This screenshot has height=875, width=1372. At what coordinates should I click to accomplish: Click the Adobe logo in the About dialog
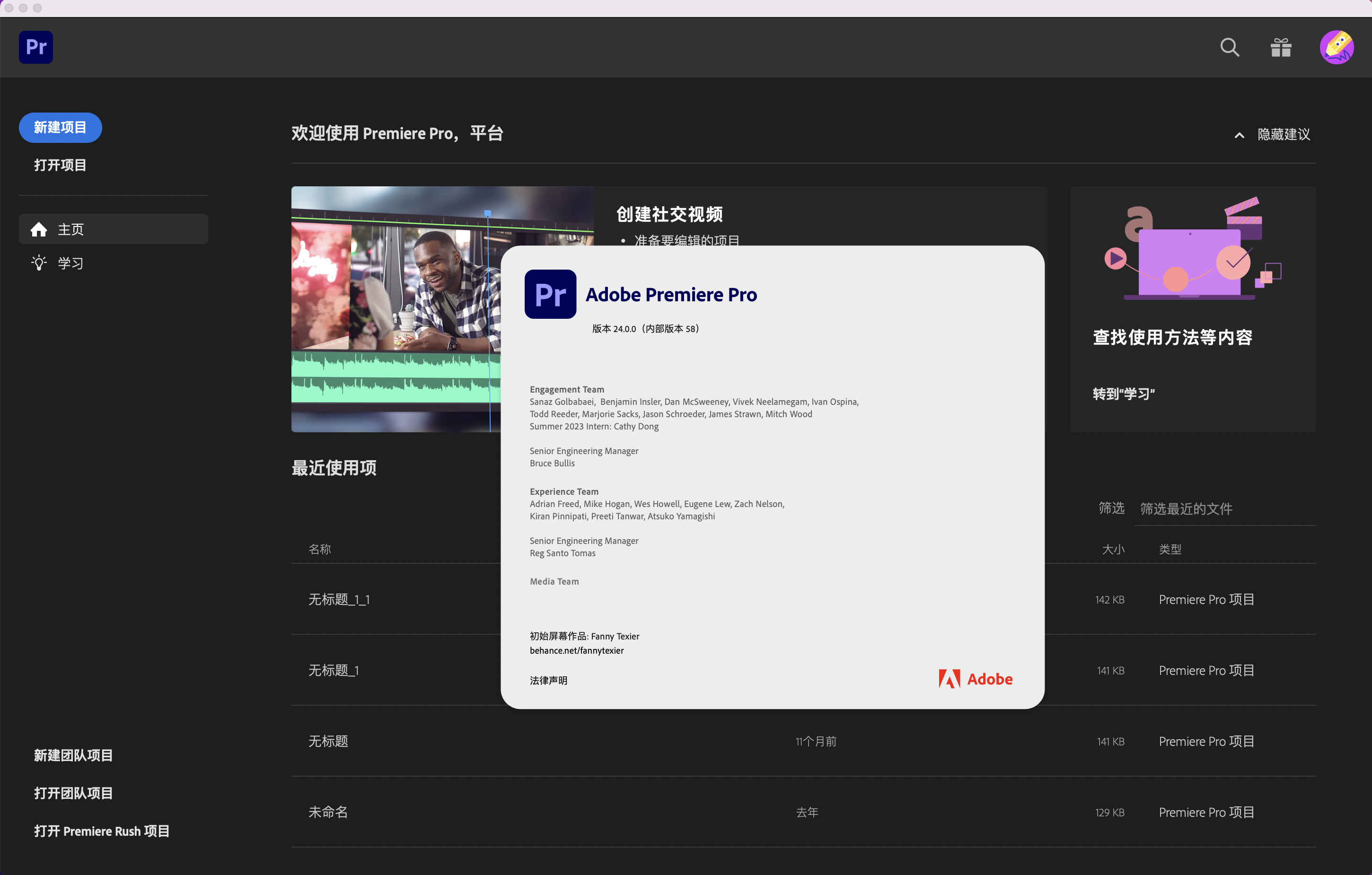point(975,678)
